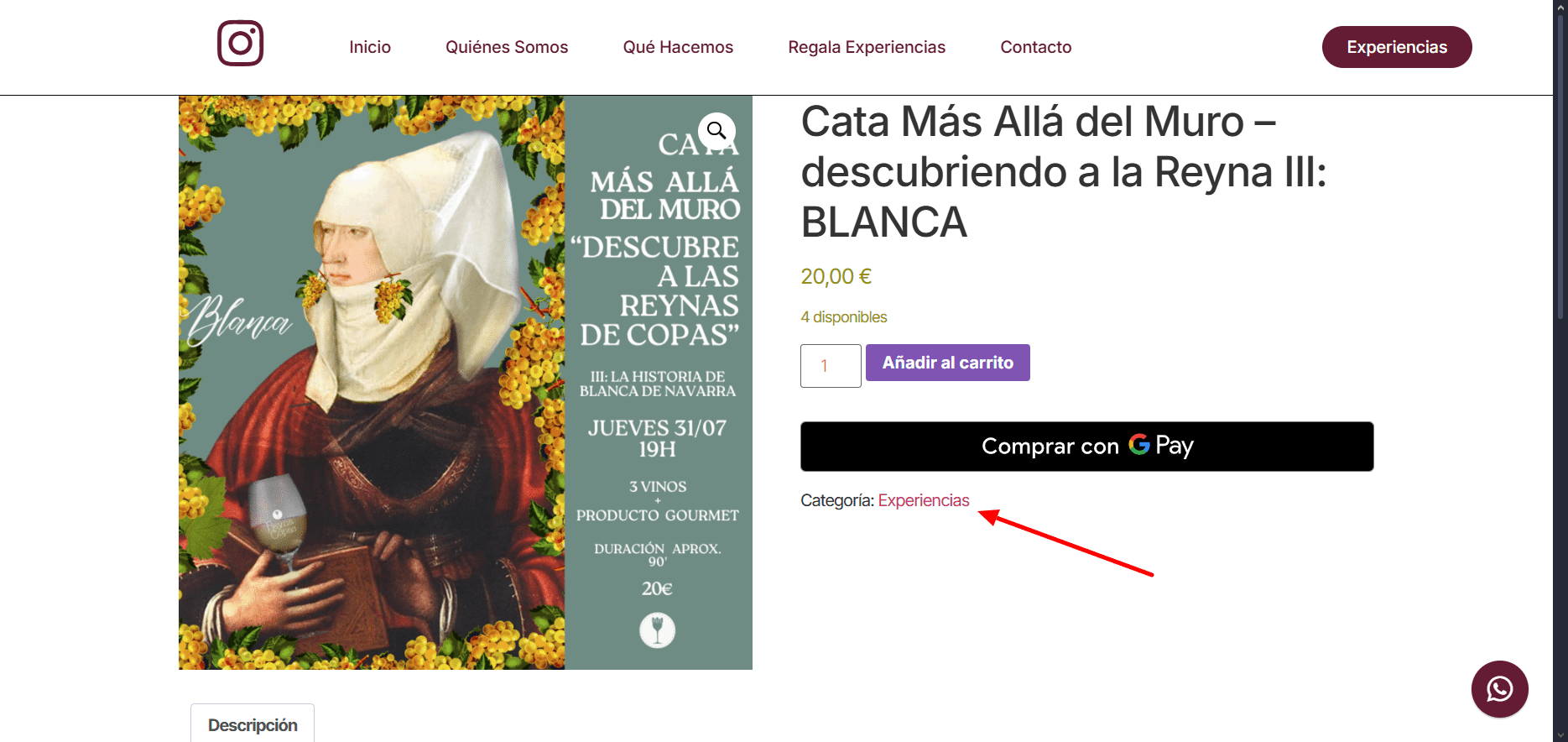Open Quiénes Somos page

(507, 47)
